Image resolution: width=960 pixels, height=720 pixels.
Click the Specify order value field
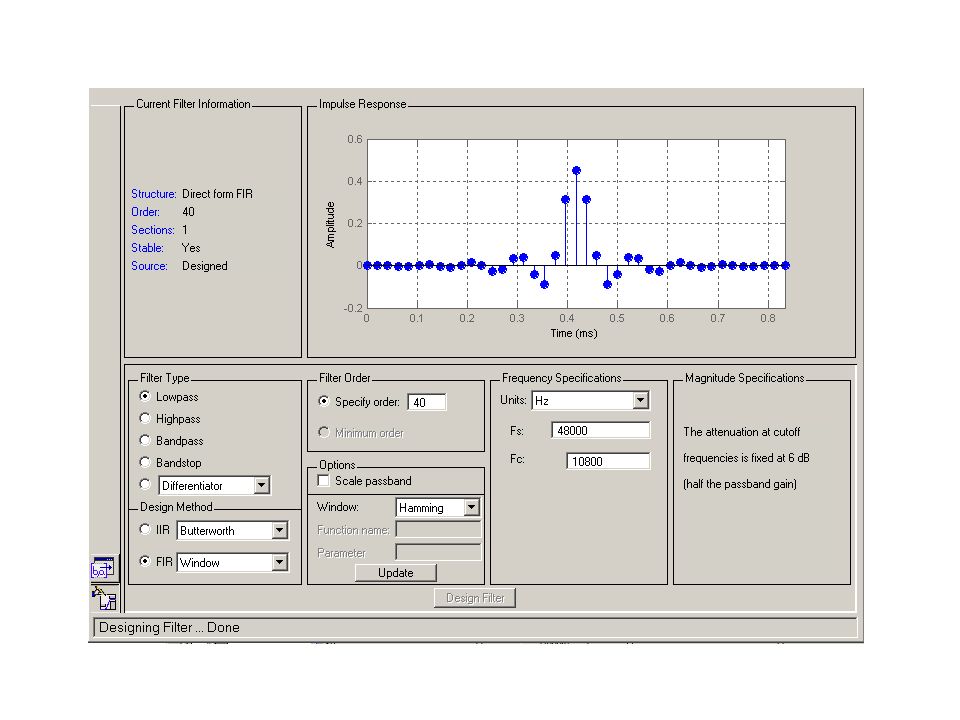427,402
